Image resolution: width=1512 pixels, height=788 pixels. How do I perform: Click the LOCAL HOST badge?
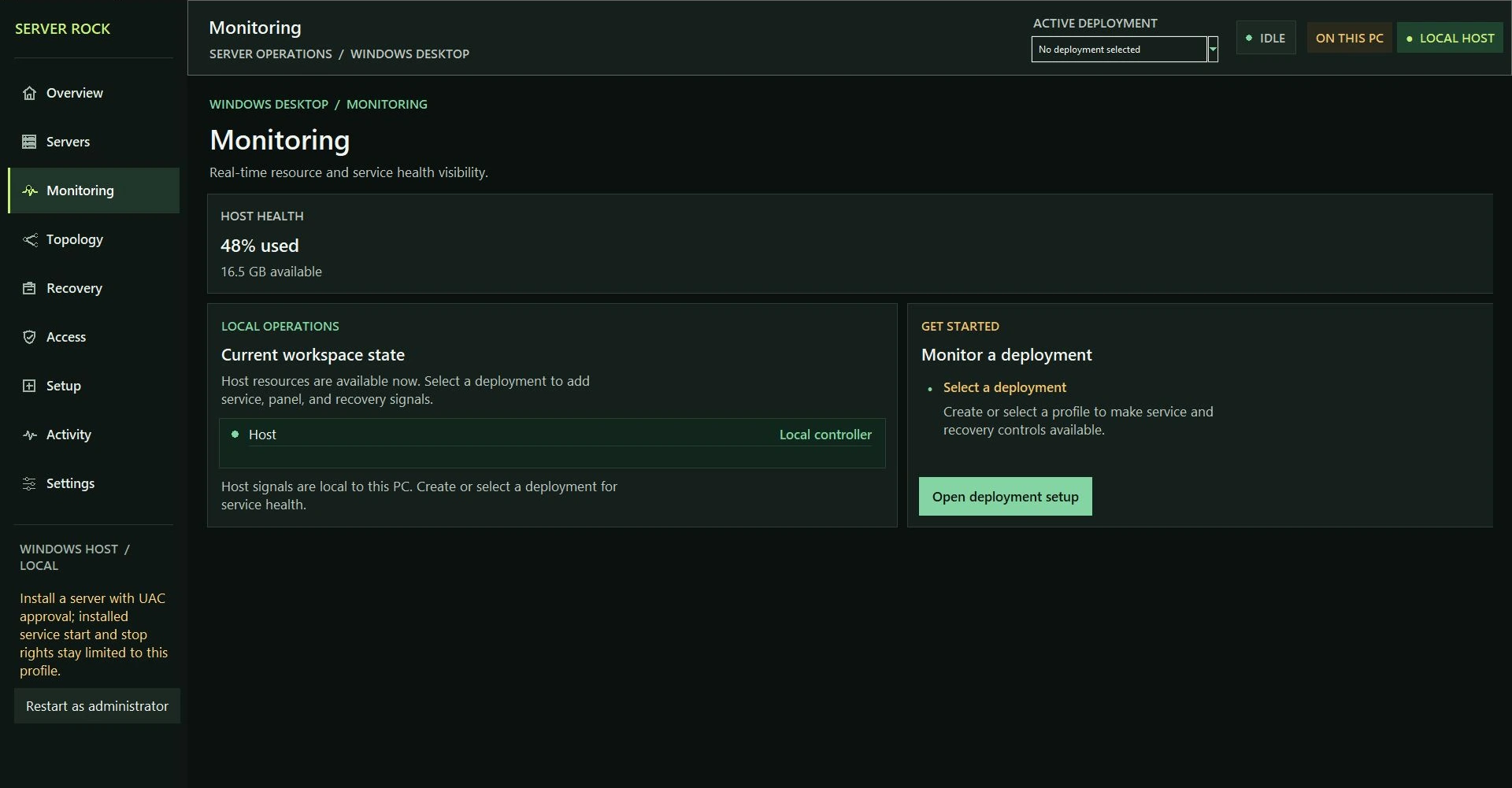1450,38
